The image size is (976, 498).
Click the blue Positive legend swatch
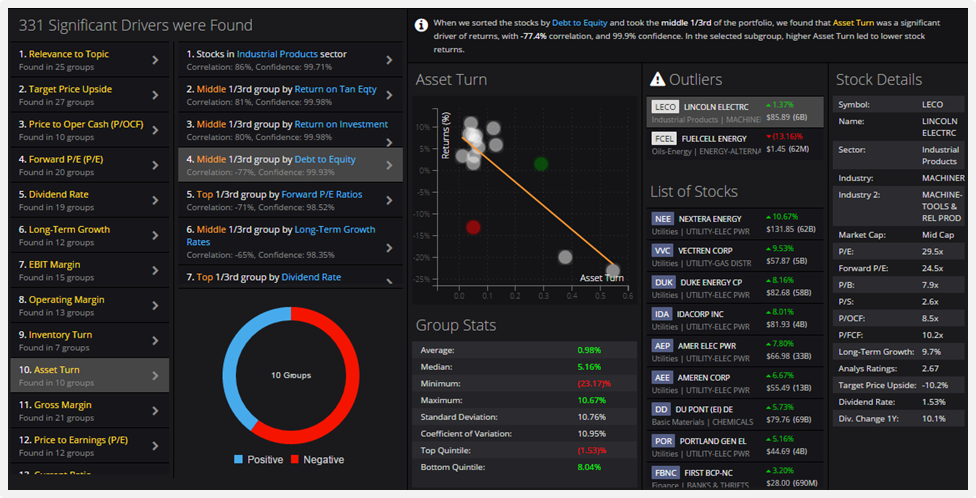(238, 459)
